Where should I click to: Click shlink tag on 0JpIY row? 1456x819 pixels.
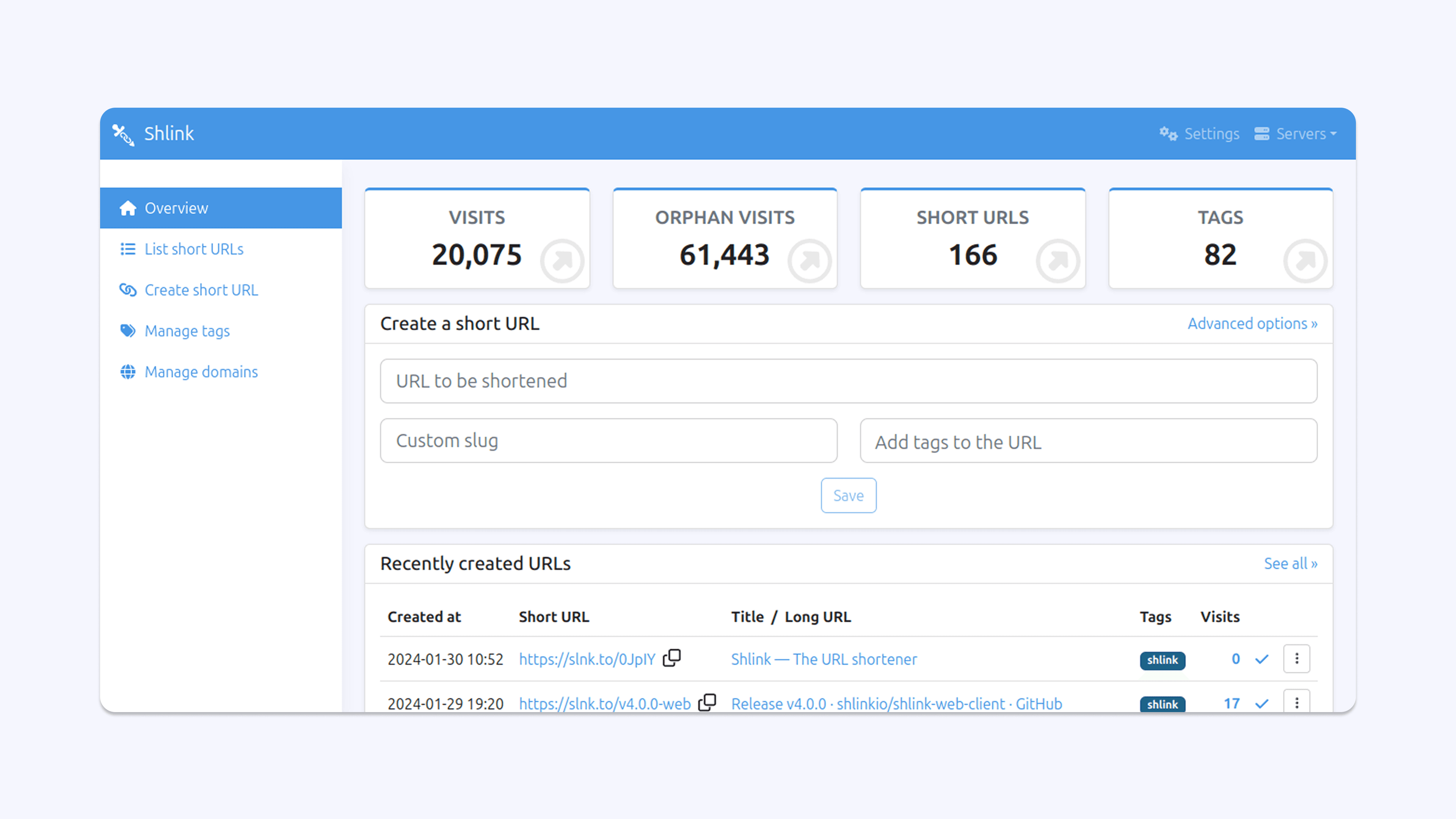(1162, 660)
